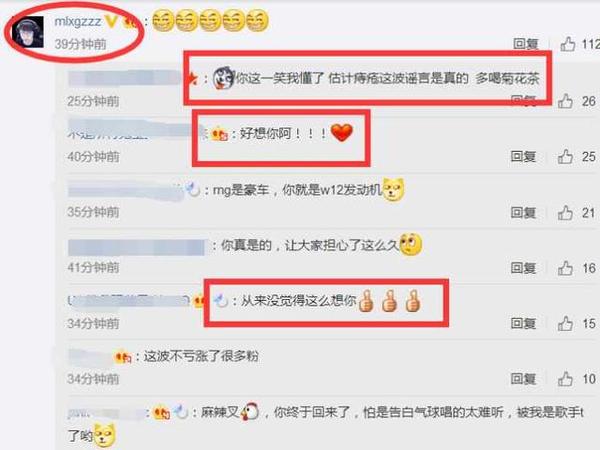This screenshot has height=450, width=600.
Task: Like the 好想你阿 comment
Action: point(565,157)
